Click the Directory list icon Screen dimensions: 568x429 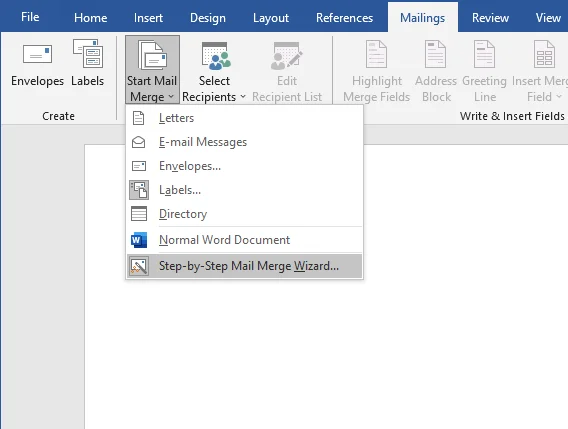[139, 214]
